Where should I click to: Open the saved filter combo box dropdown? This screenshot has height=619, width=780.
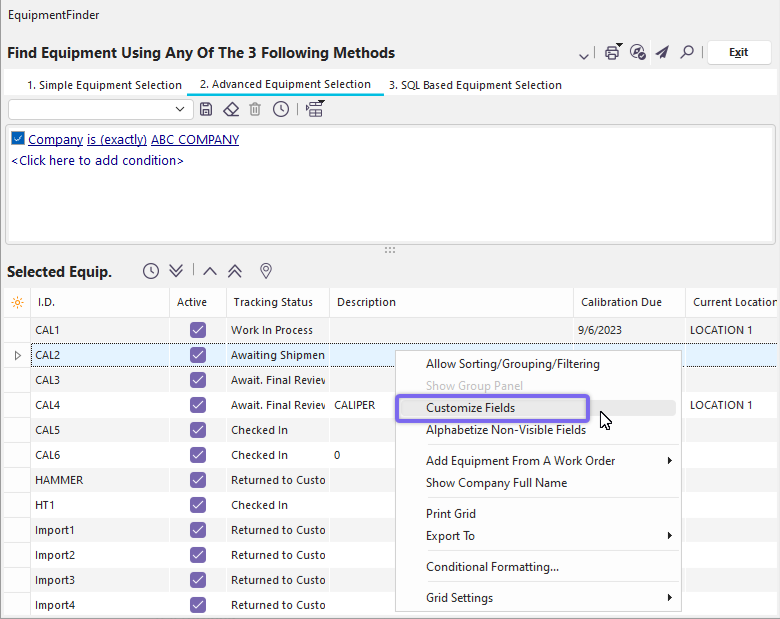point(180,109)
